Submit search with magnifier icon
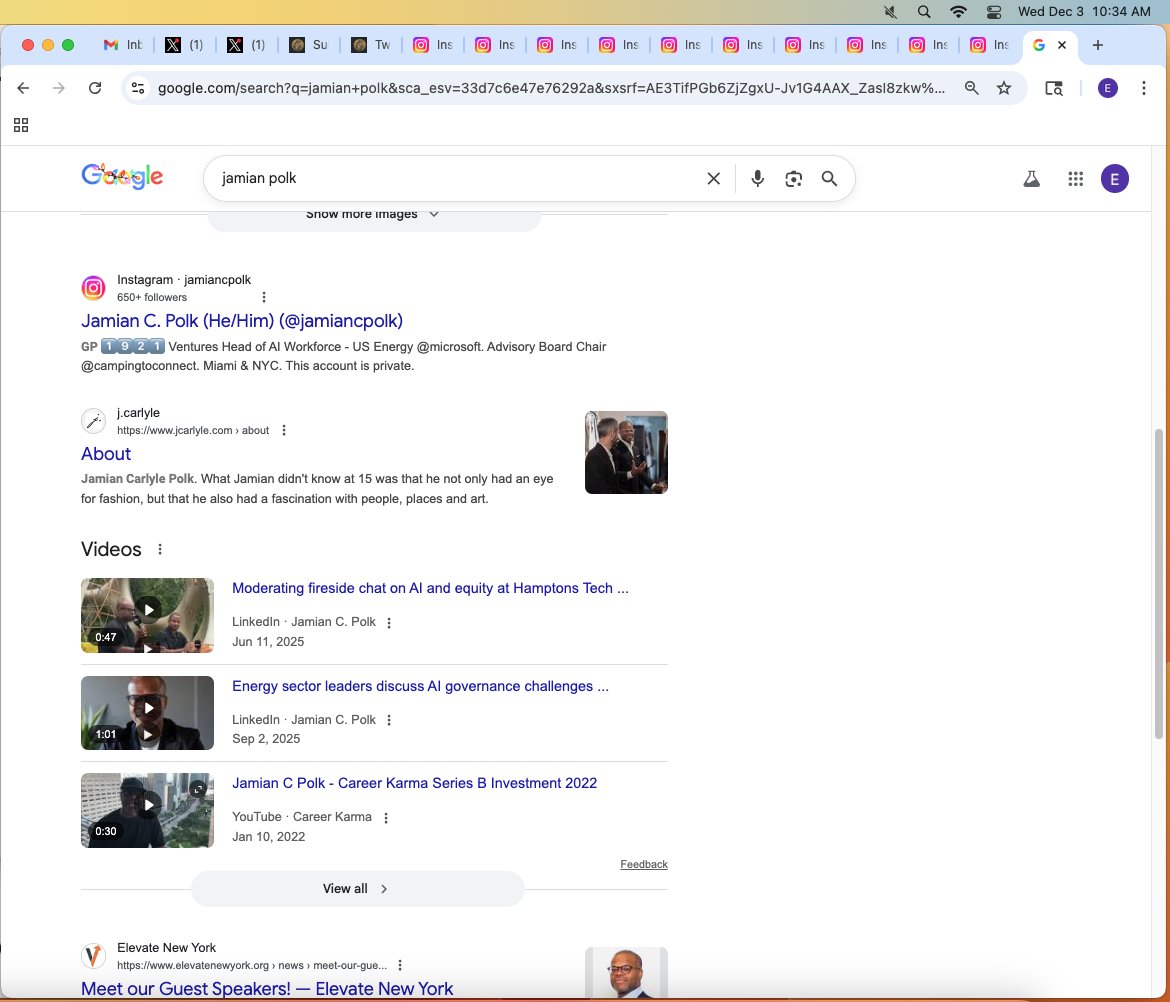This screenshot has width=1170, height=1002. (829, 178)
